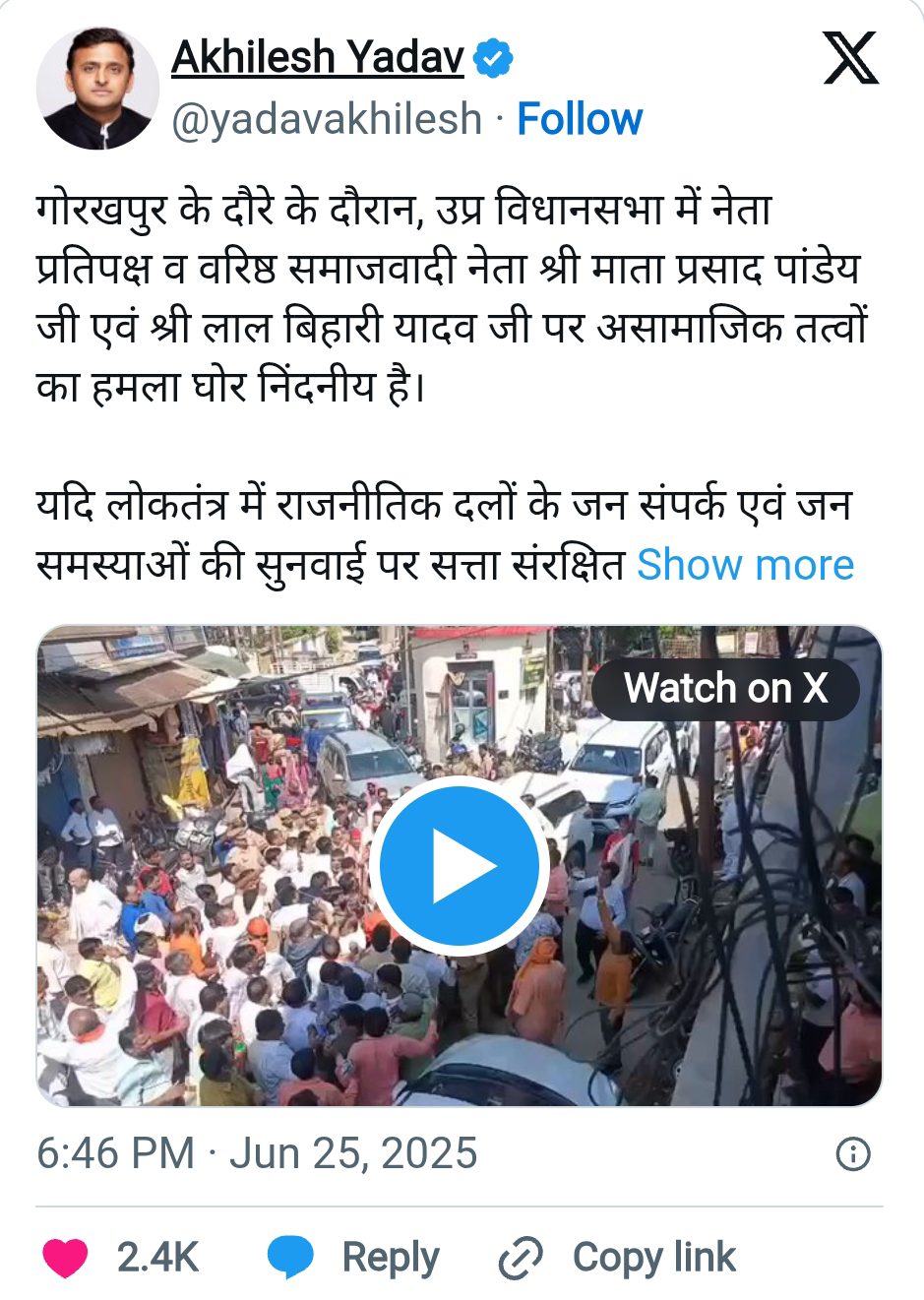924x1300 pixels.
Task: Click the 2.4K likes count
Action: [157, 1258]
